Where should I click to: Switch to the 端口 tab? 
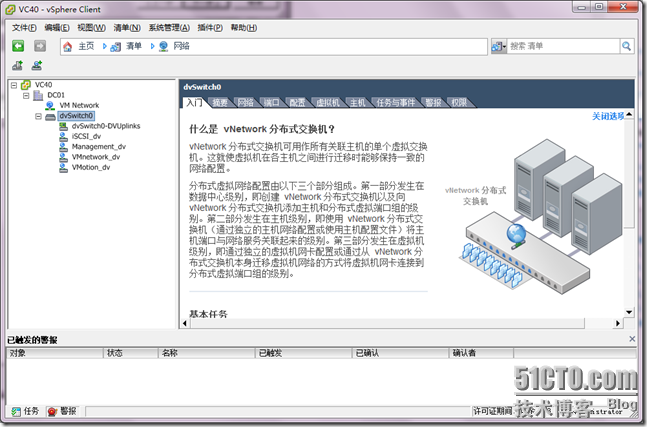click(272, 103)
